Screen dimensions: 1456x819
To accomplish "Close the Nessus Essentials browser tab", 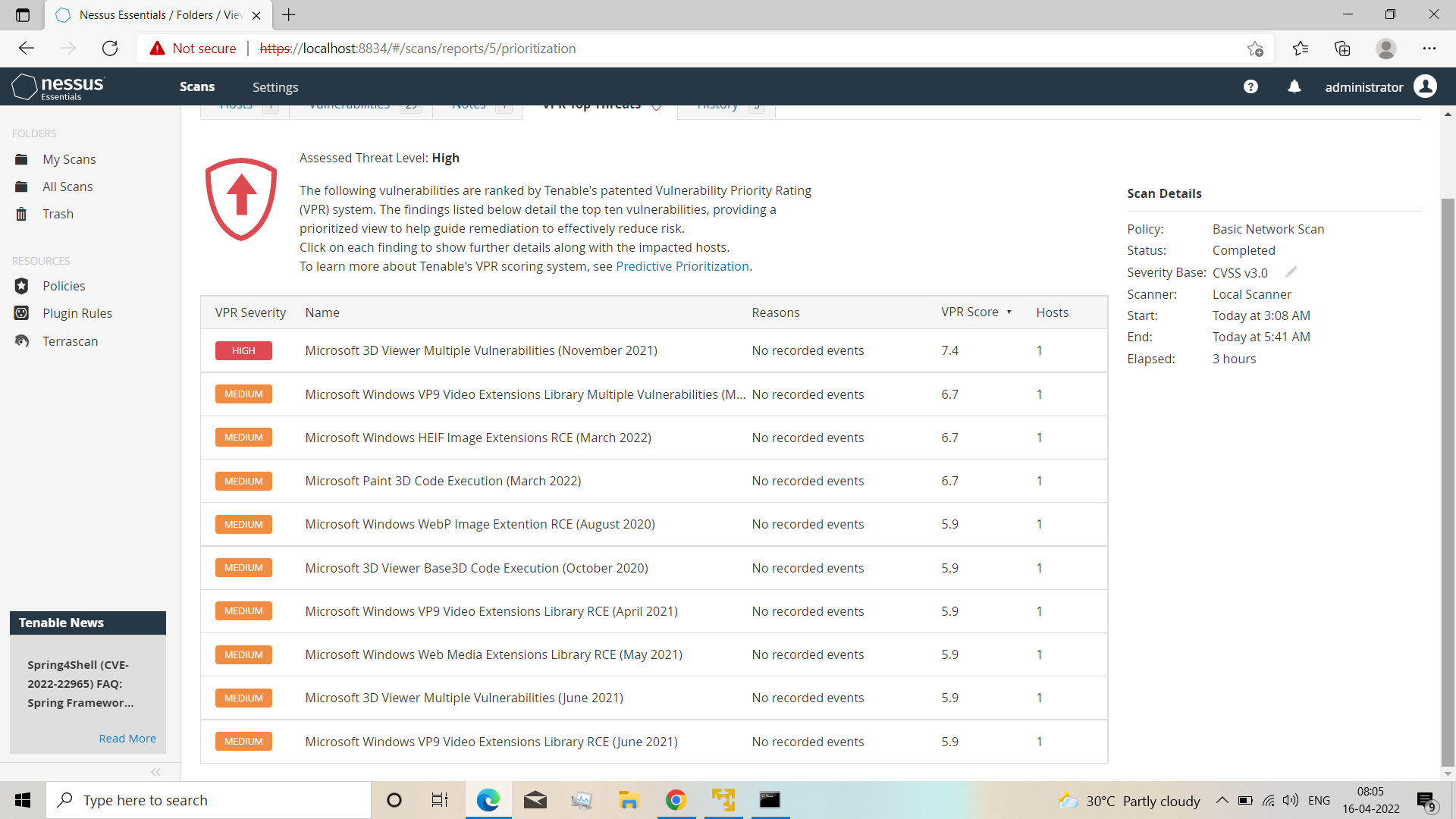I will coord(256,15).
